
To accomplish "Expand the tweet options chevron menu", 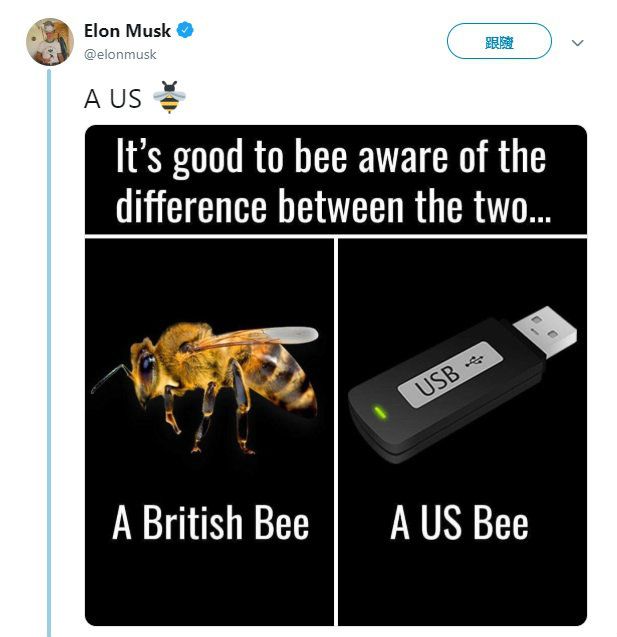I will point(577,42).
